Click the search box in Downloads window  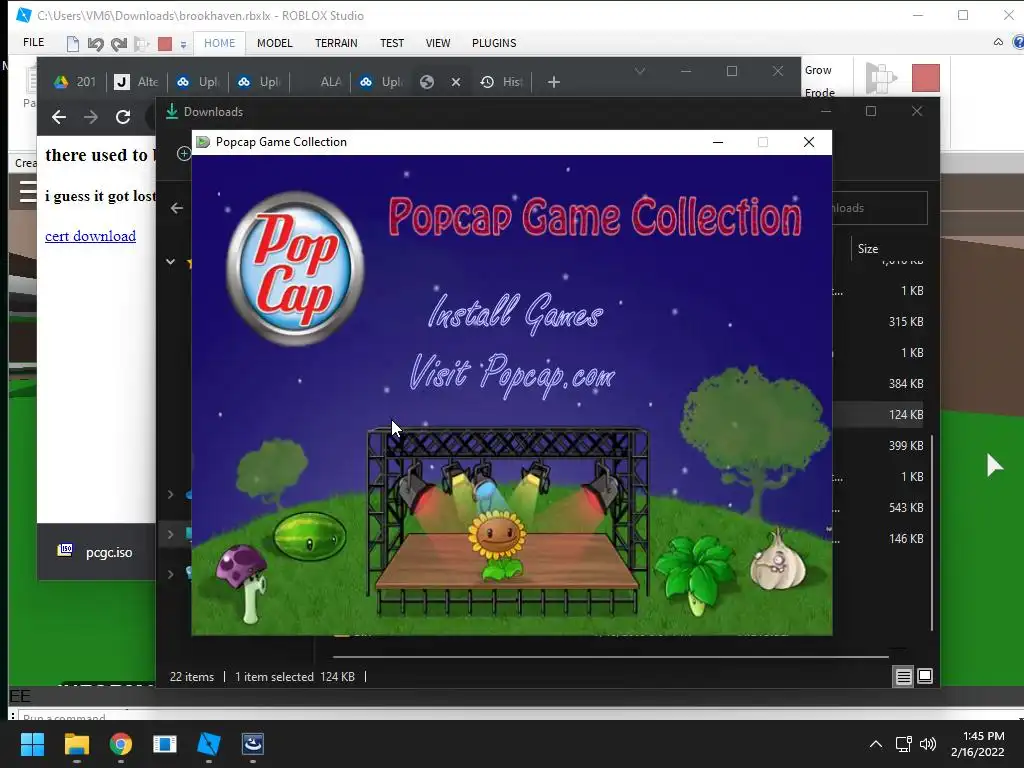click(x=880, y=208)
